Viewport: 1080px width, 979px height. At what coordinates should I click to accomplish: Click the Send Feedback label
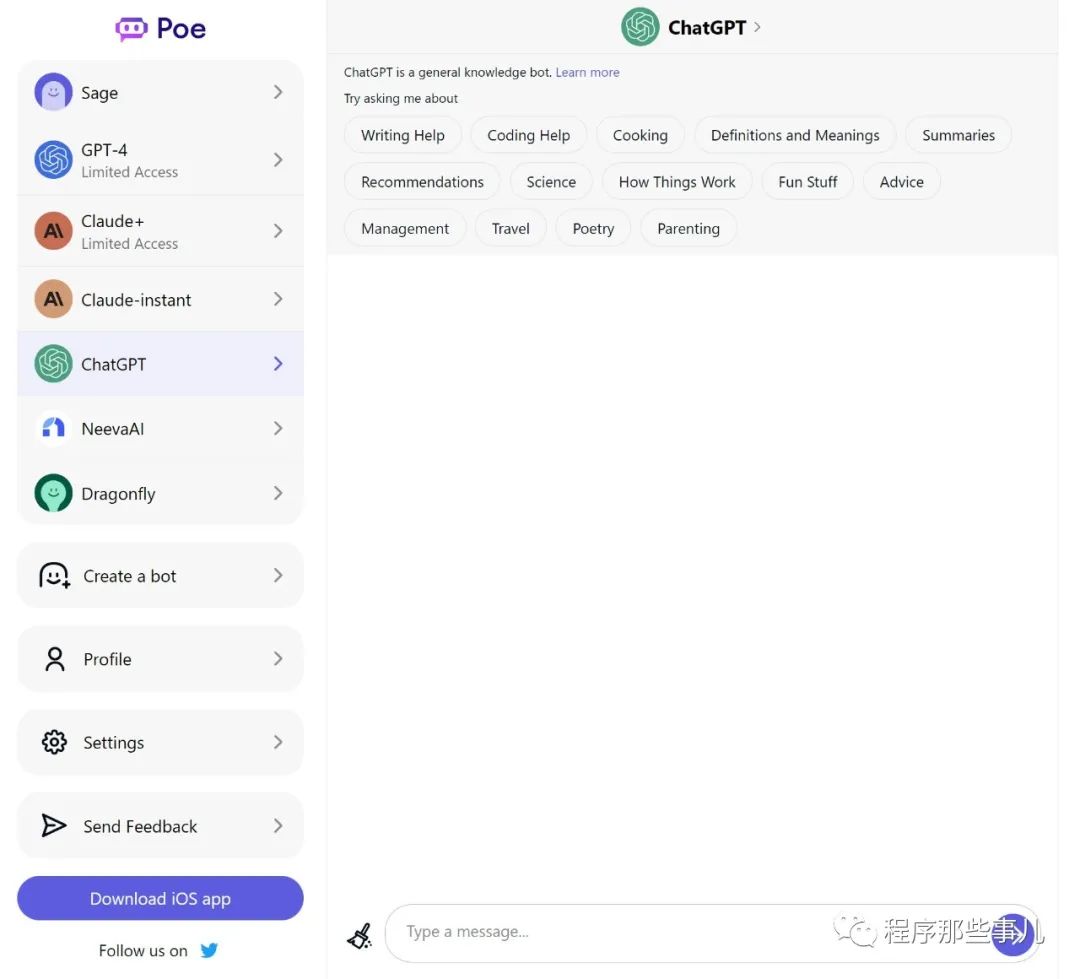pyautogui.click(x=140, y=826)
